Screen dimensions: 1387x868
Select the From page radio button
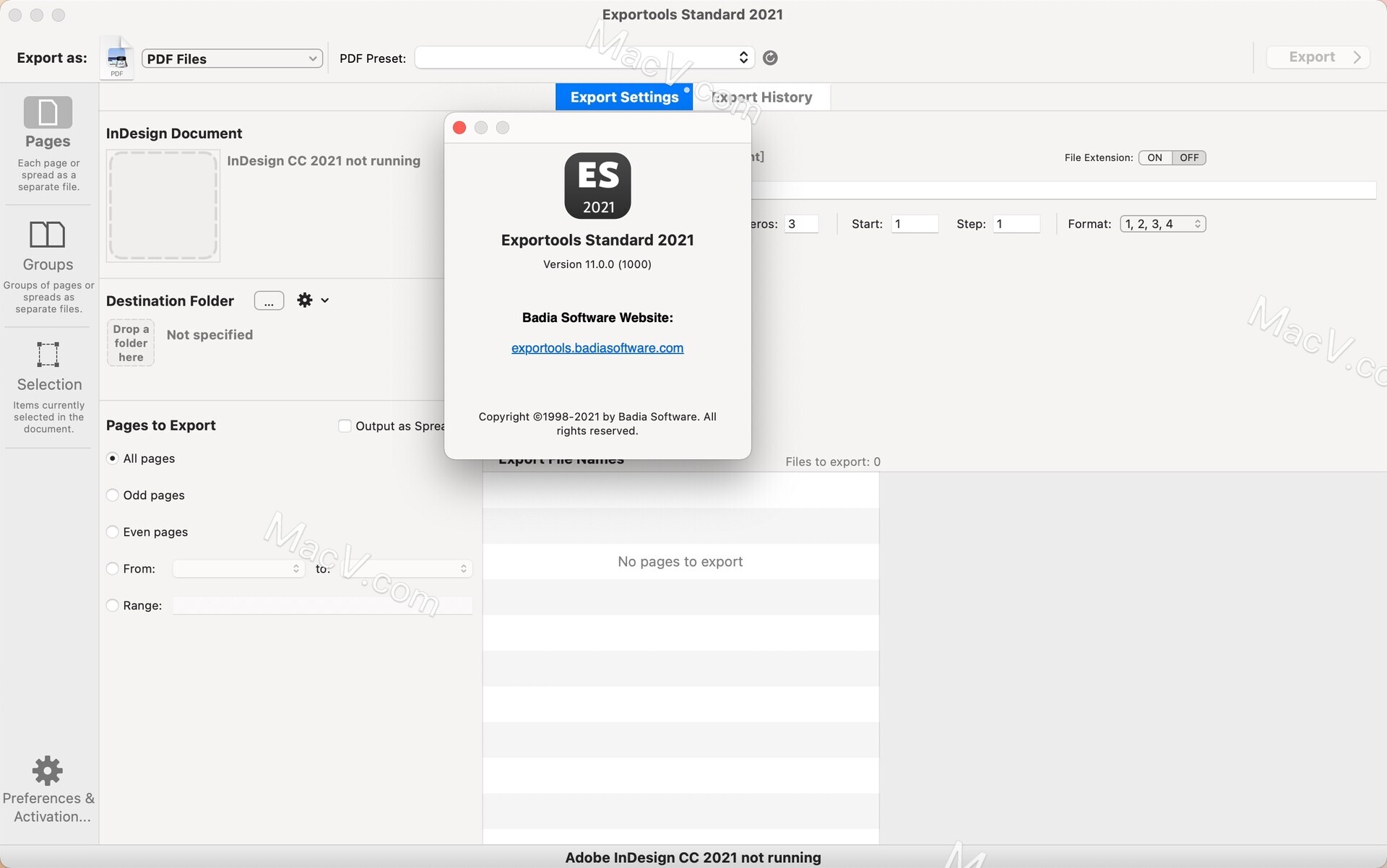pyautogui.click(x=113, y=569)
